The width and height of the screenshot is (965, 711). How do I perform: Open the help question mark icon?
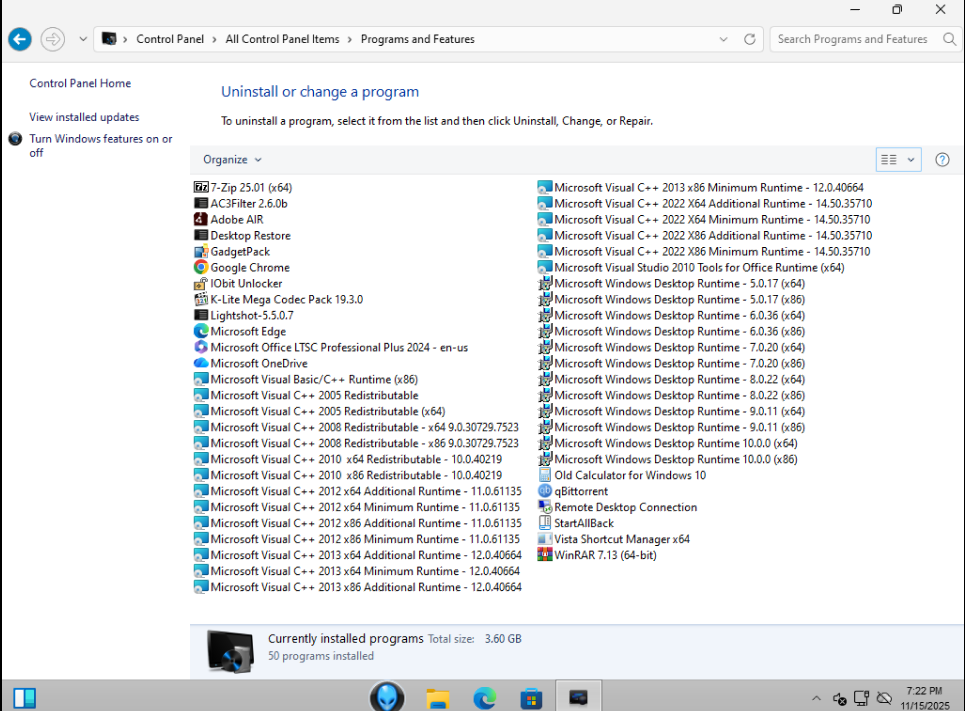tap(942, 160)
